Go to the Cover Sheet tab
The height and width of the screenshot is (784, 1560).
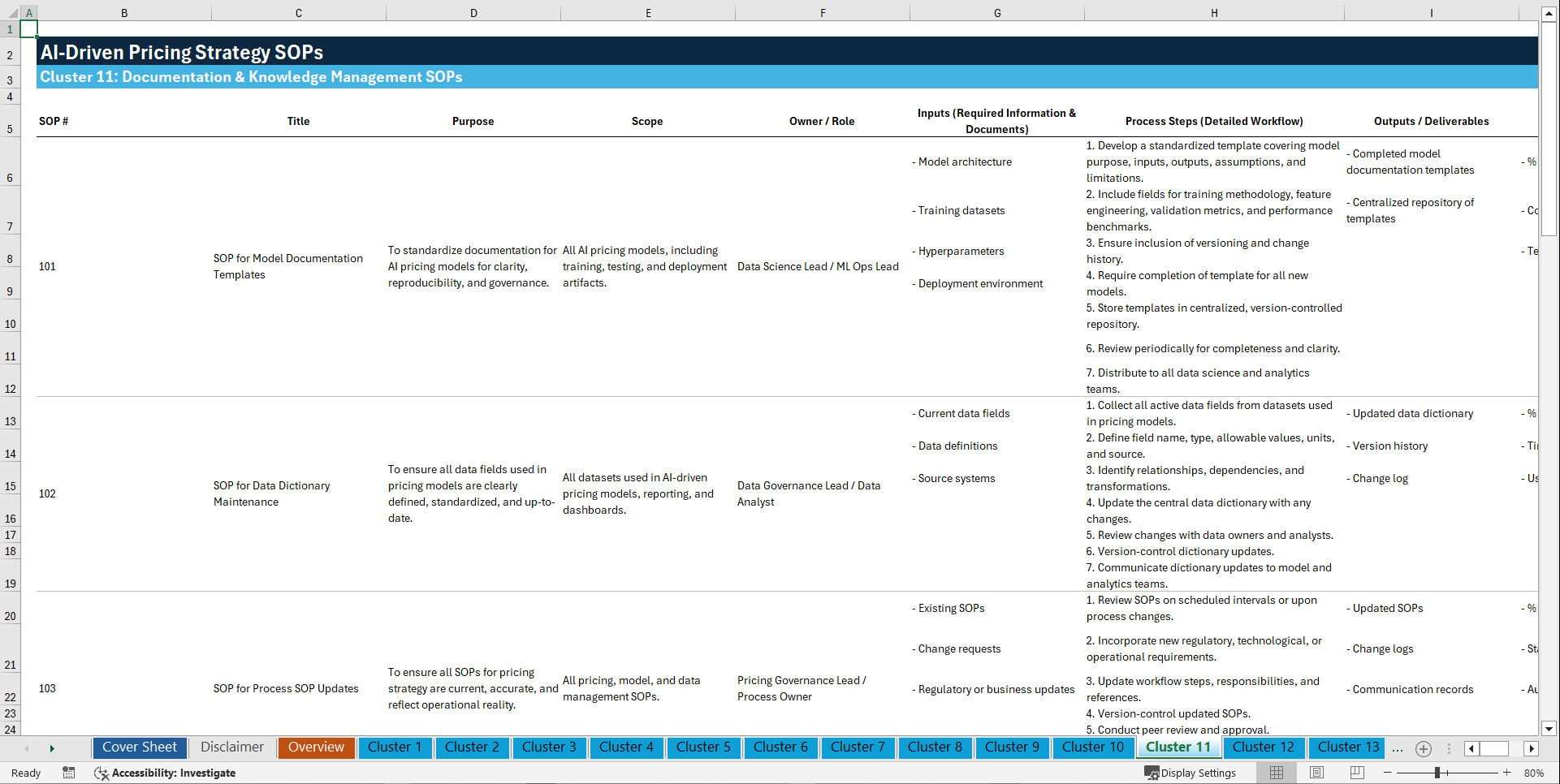pos(139,747)
